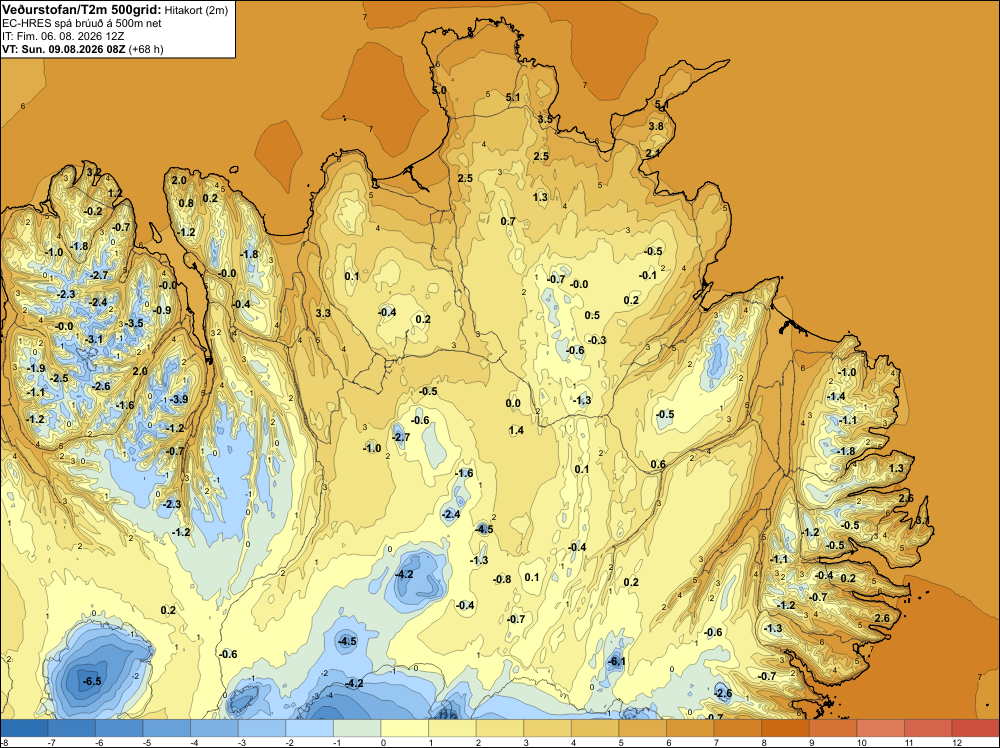1000x748 pixels.
Task: Select the -3.5 temperature label
Action: tap(135, 323)
